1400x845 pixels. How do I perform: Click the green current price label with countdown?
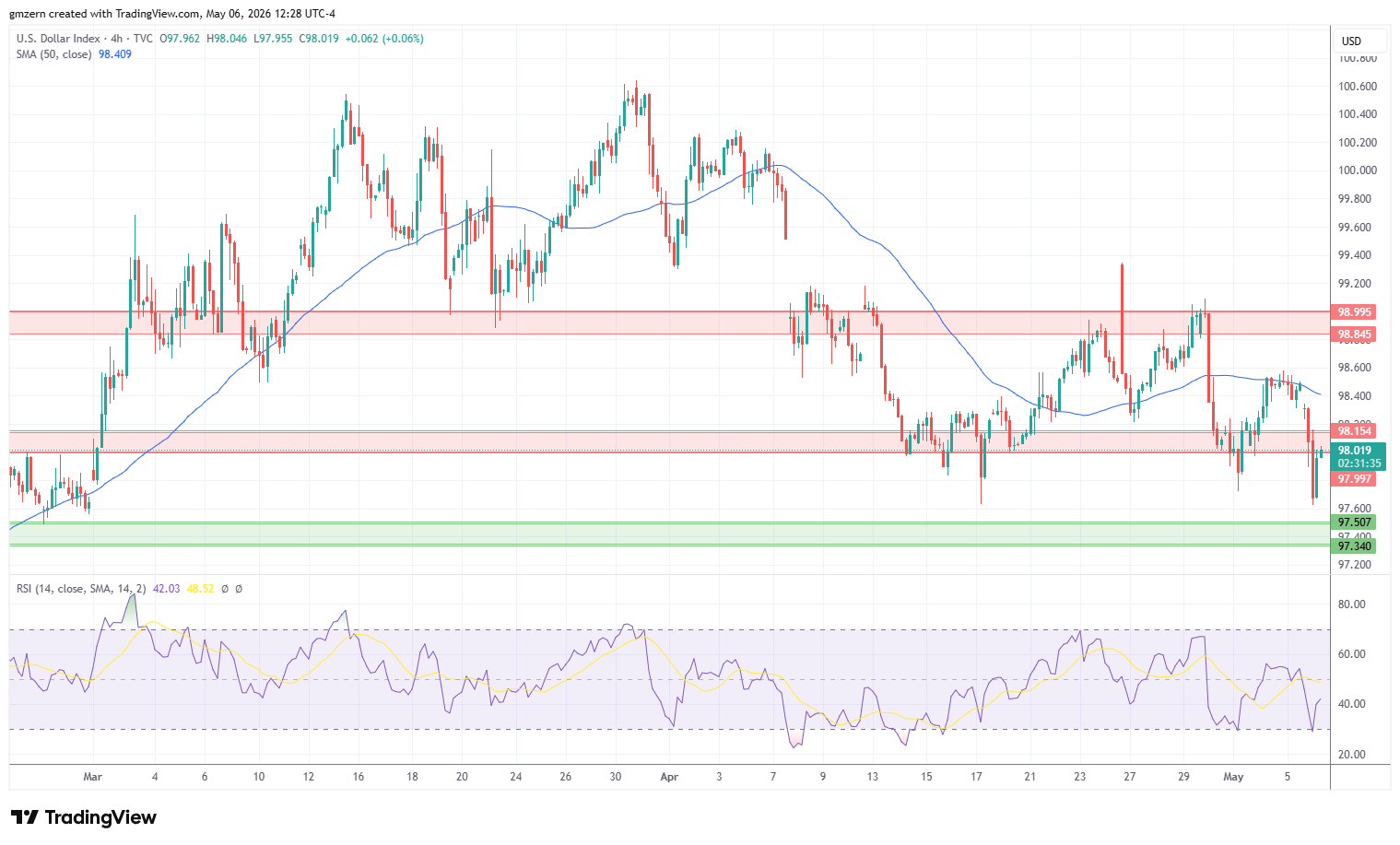(1359, 457)
